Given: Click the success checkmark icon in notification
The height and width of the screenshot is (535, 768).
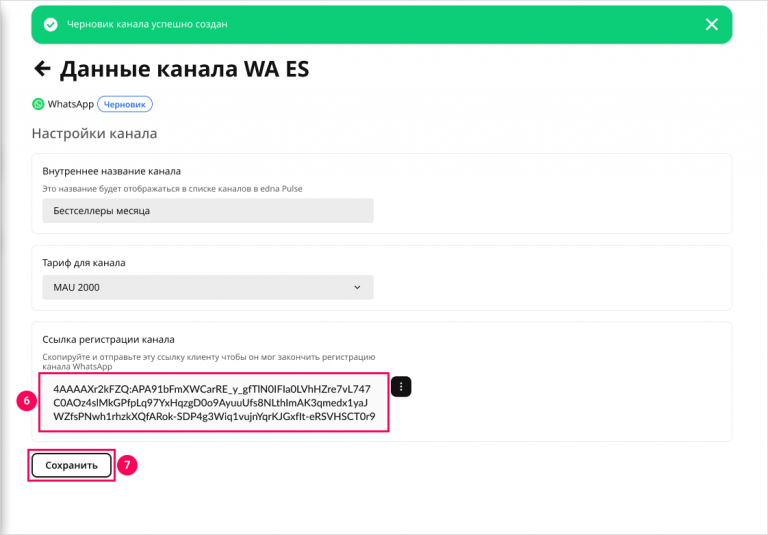Looking at the screenshot, I should point(50,24).
